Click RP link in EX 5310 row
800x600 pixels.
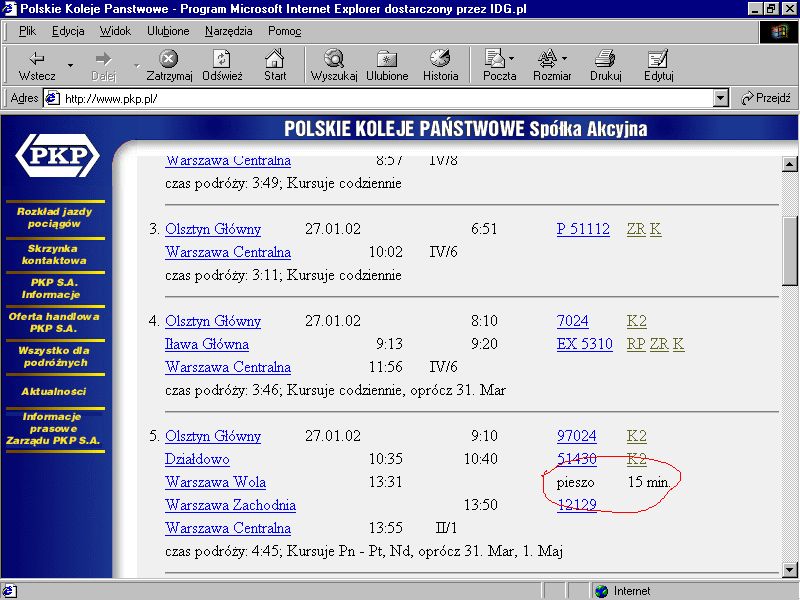pyautogui.click(x=636, y=344)
